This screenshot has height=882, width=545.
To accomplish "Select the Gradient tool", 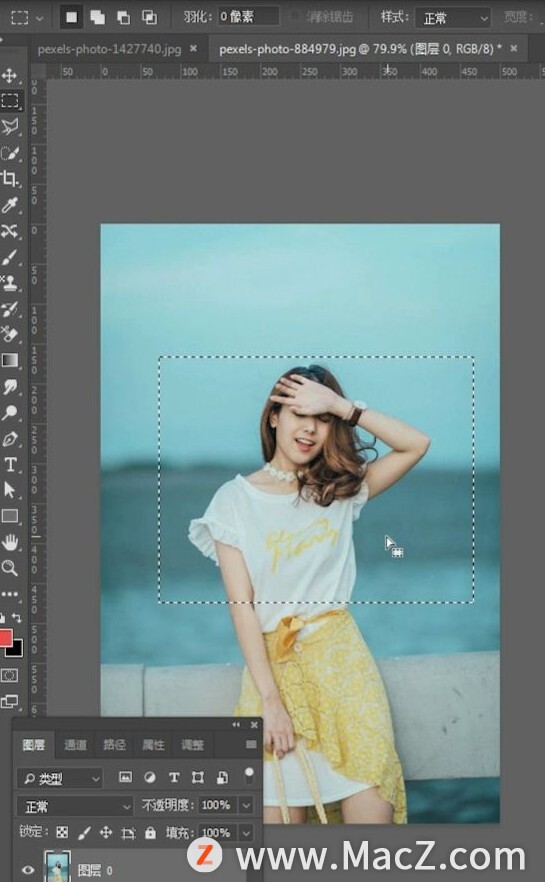I will [x=10, y=361].
